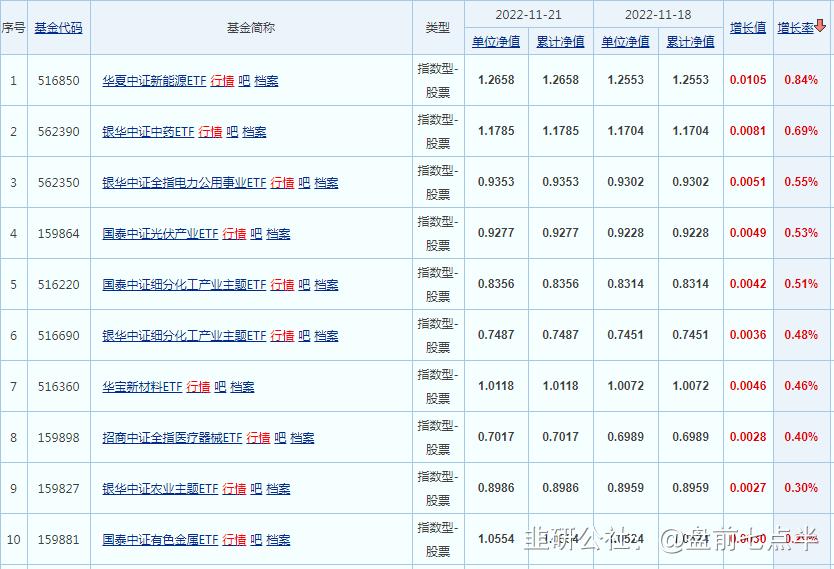The width and height of the screenshot is (834, 569).
Task: Open 国泰中证细分化工产业主题ETF fund page
Action: coord(184,285)
